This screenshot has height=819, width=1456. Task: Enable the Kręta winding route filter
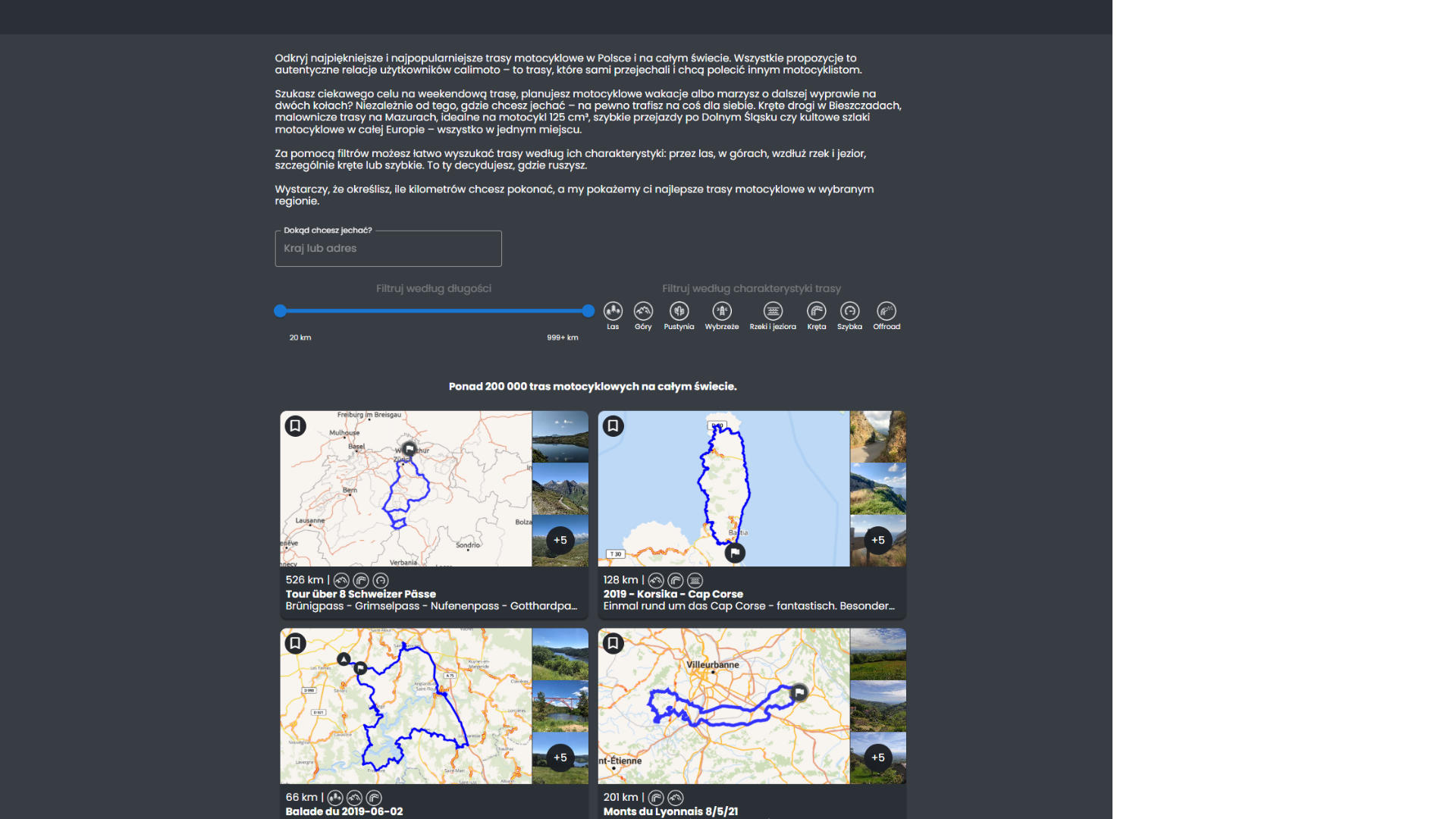point(816,311)
